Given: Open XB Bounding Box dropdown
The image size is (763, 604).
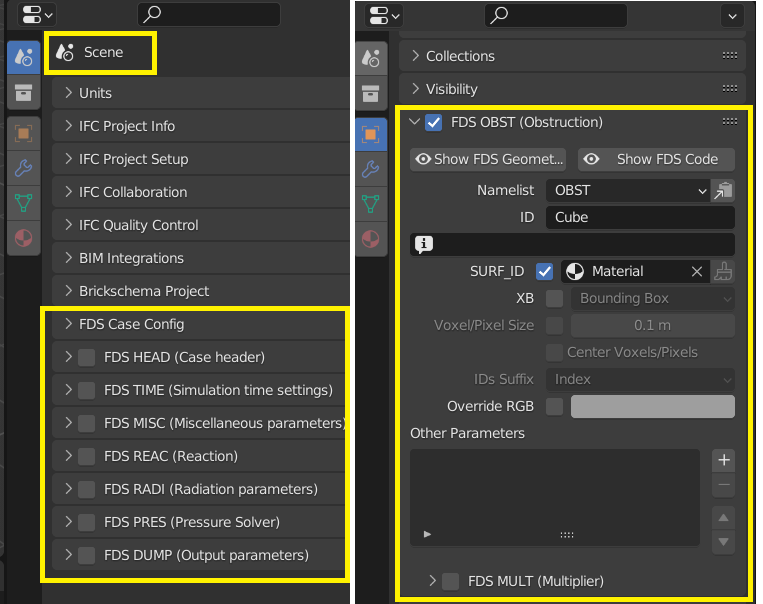Looking at the screenshot, I should pyautogui.click(x=653, y=298).
